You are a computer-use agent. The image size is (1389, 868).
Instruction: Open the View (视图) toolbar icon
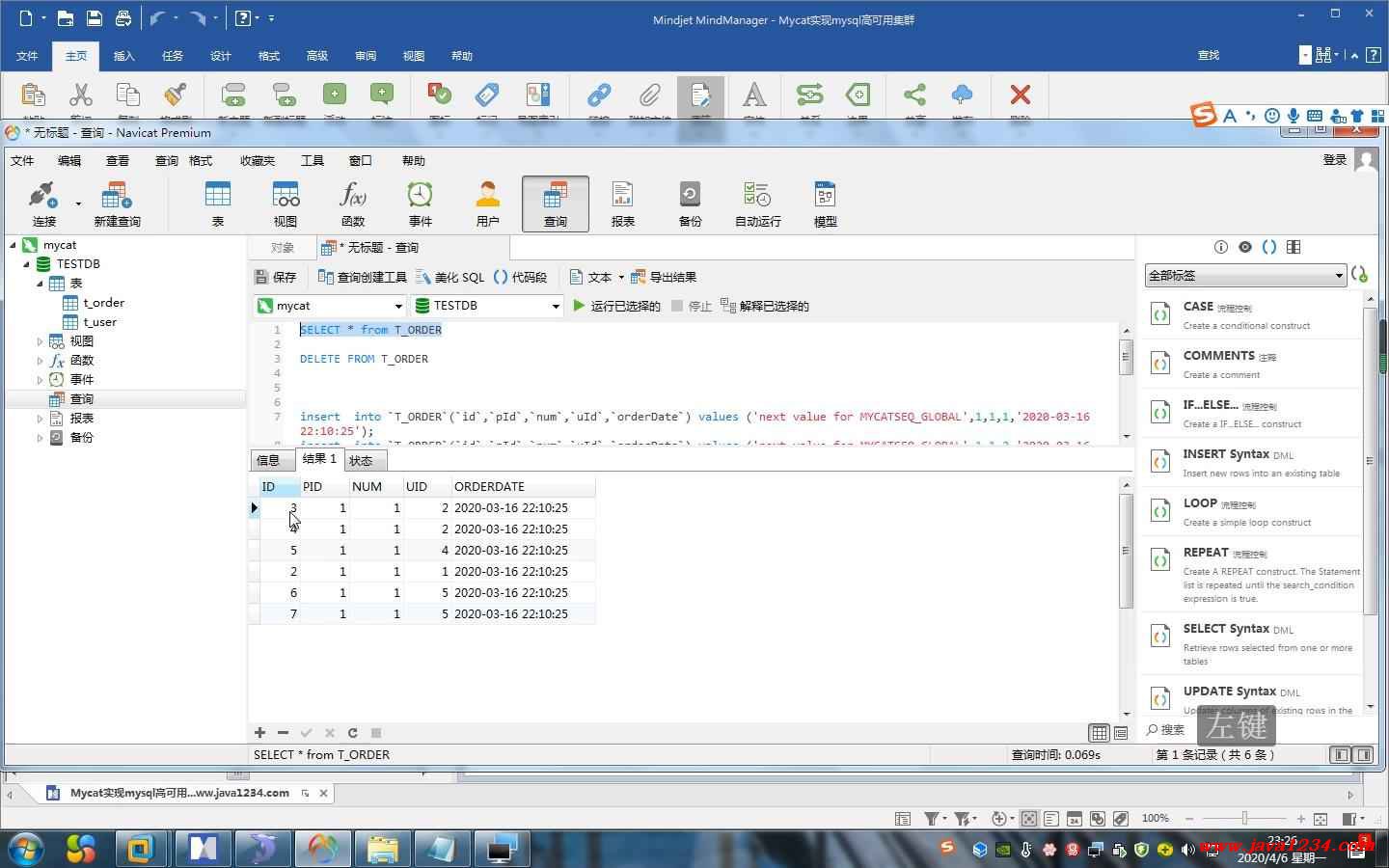tap(286, 204)
